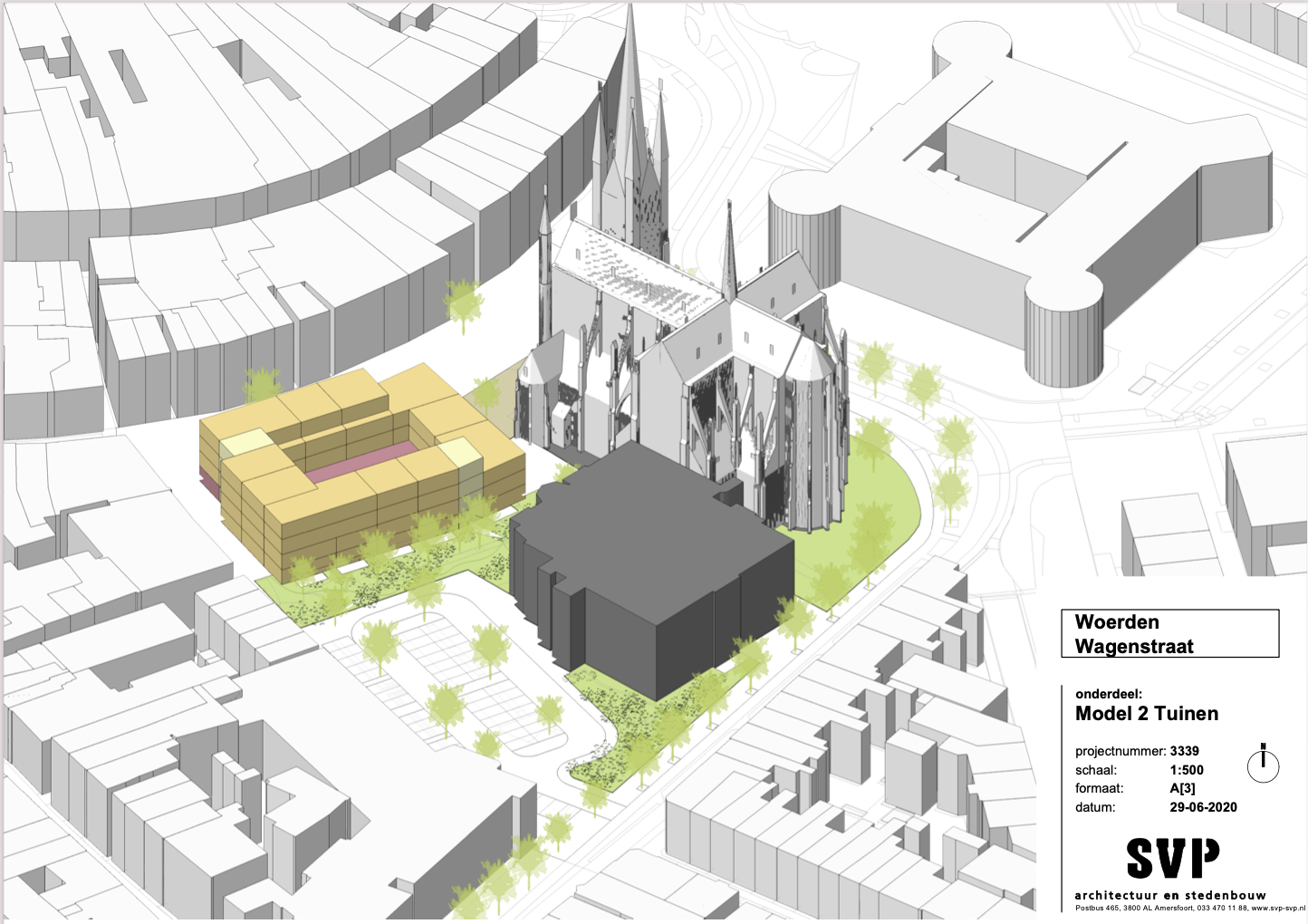Select the 'Woerden' title text
The height and width of the screenshot is (924, 1308).
coord(1117,621)
